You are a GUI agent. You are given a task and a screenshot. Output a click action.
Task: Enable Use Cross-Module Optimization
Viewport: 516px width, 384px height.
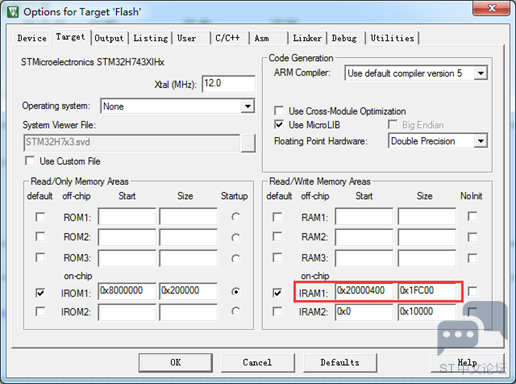click(x=279, y=110)
